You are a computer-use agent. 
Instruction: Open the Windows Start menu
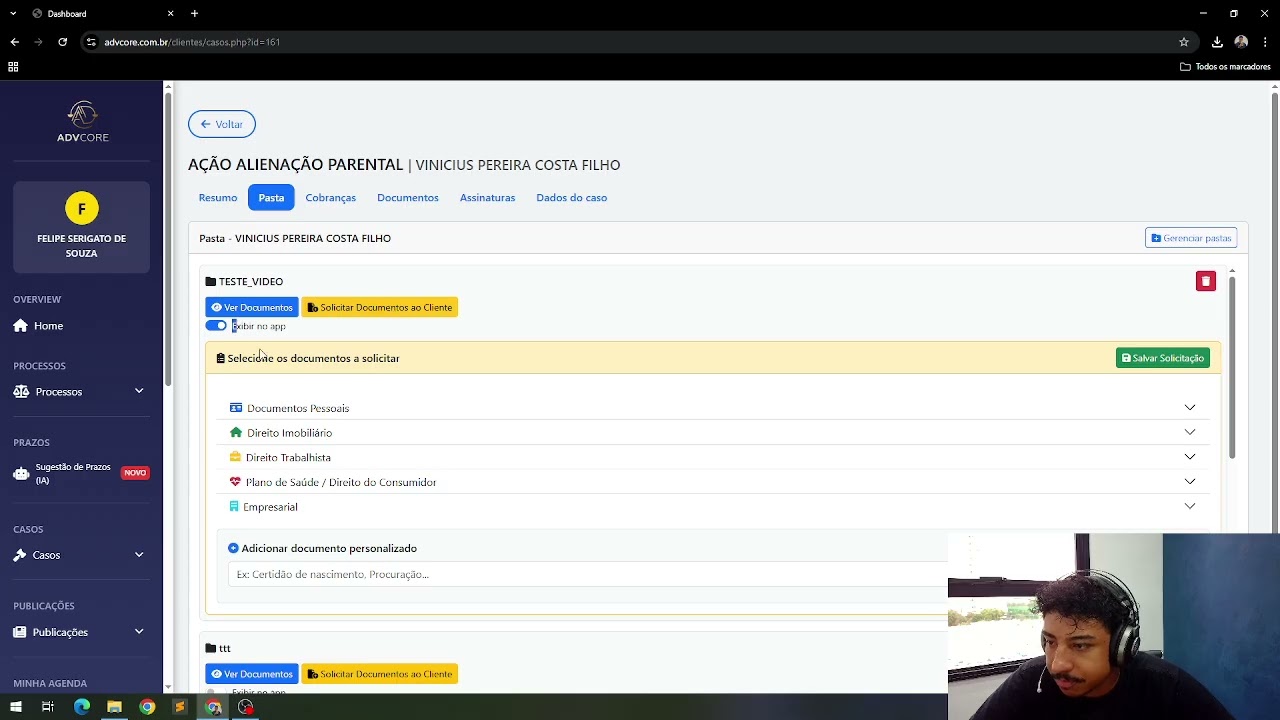(15, 707)
